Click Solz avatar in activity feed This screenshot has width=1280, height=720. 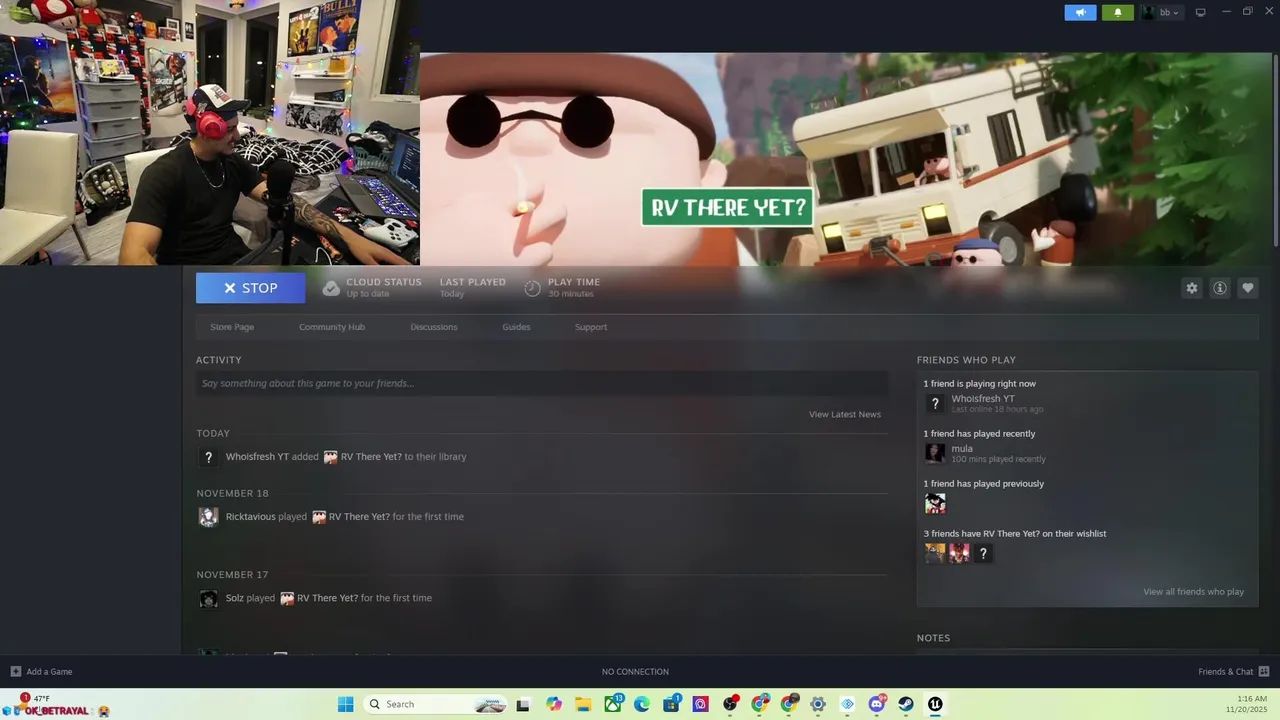pyautogui.click(x=208, y=599)
